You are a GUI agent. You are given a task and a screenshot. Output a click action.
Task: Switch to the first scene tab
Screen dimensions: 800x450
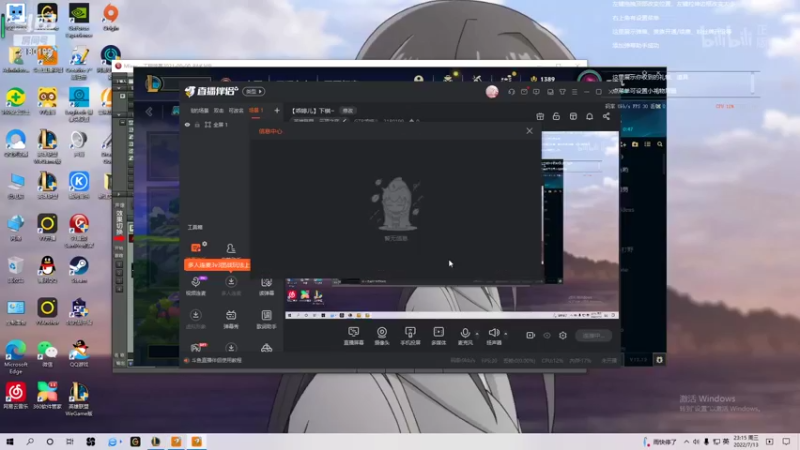pos(199,110)
